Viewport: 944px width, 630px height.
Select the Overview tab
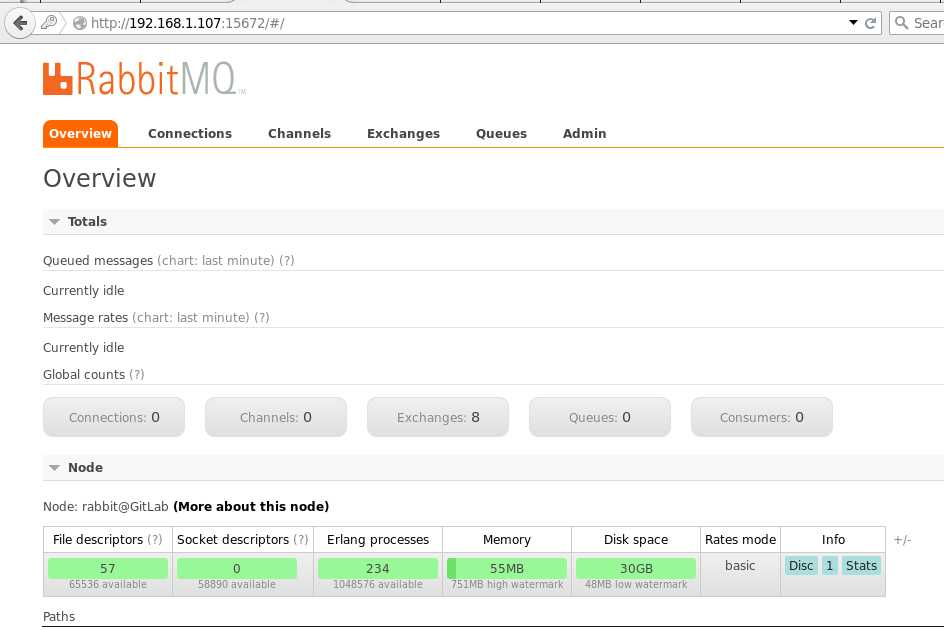coord(80,134)
